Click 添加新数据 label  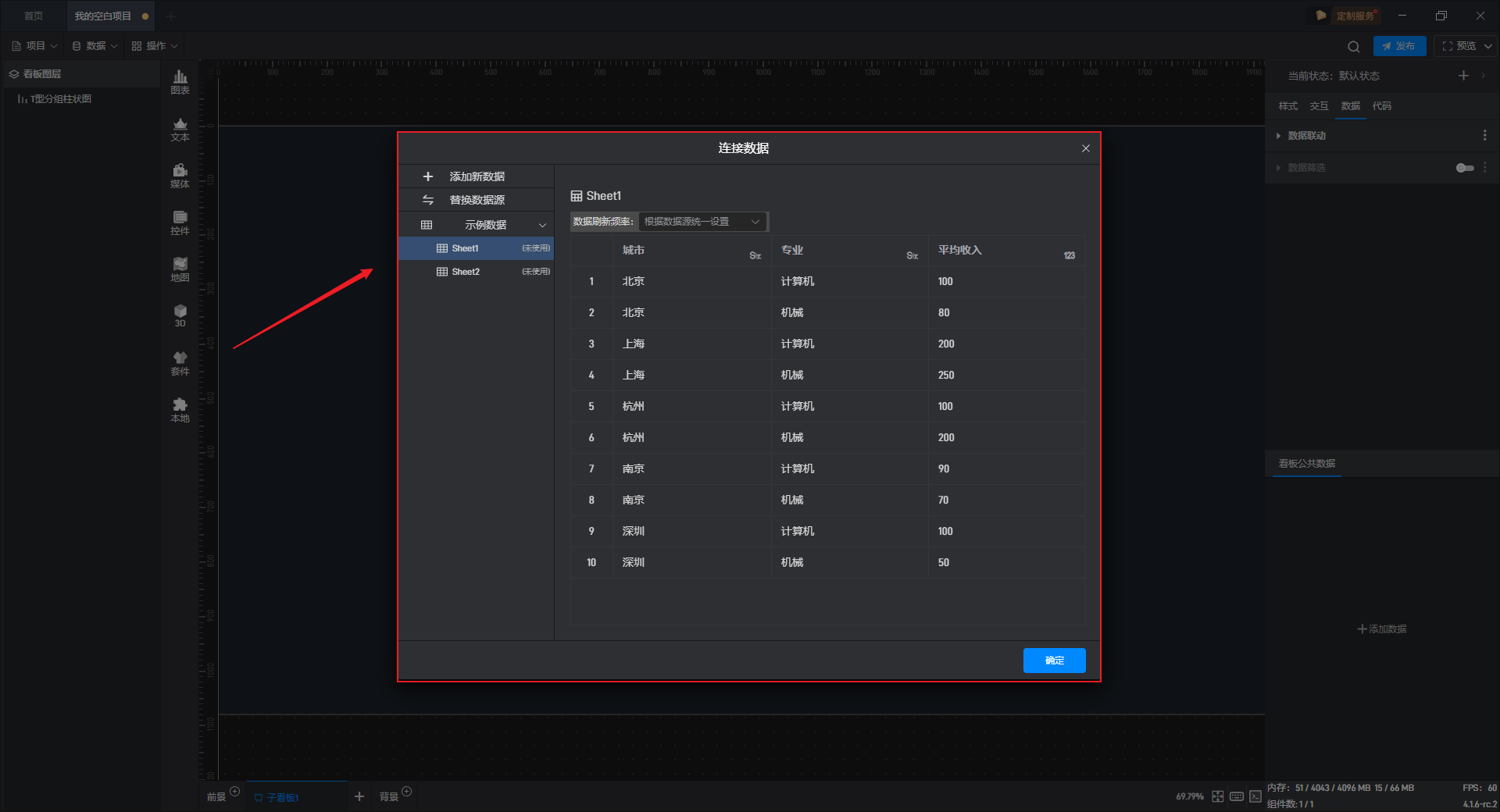pyautogui.click(x=477, y=176)
